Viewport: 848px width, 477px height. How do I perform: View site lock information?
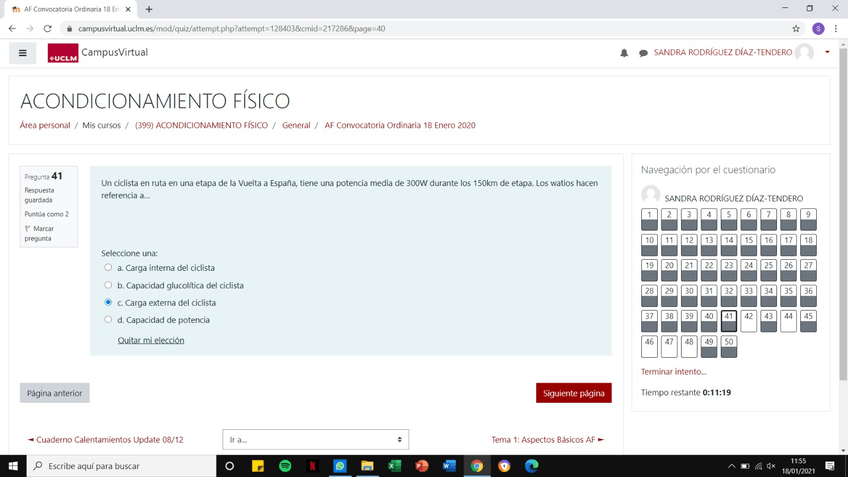pos(69,29)
